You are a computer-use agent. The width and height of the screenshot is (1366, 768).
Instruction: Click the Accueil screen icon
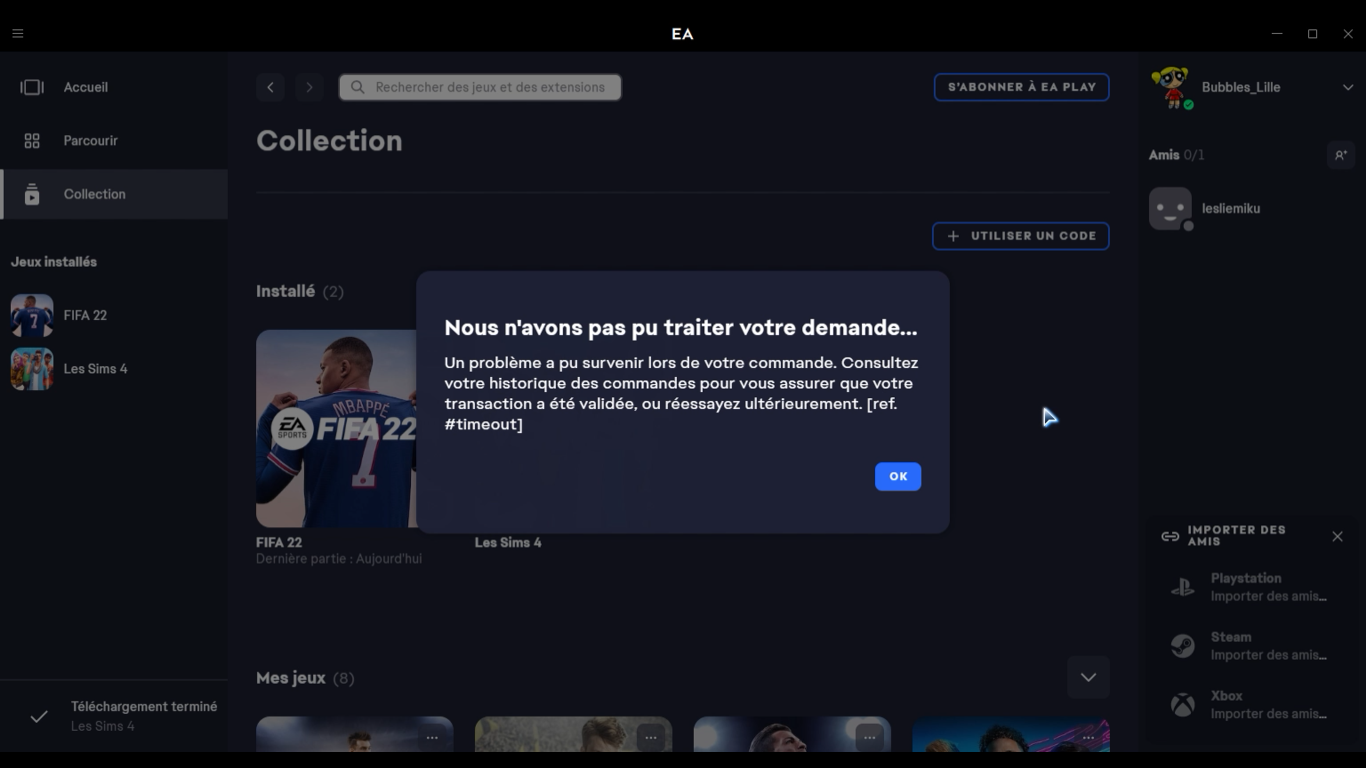coord(32,87)
